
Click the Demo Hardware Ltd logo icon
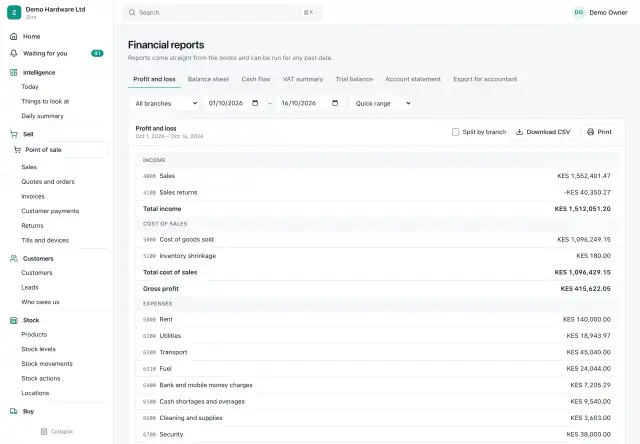click(14, 12)
